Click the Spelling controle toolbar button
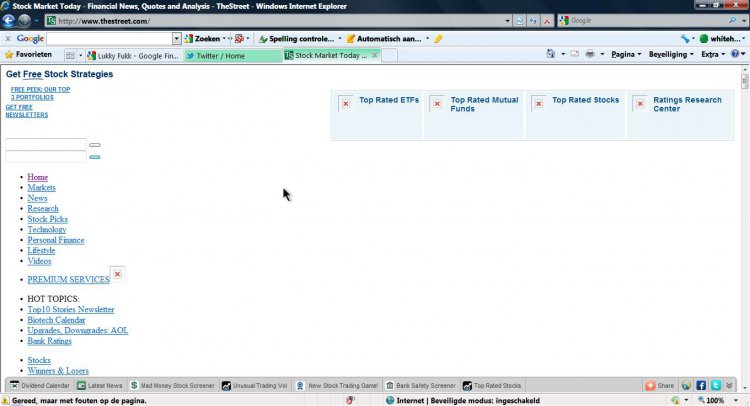The height and width of the screenshot is (406, 750). point(297,39)
